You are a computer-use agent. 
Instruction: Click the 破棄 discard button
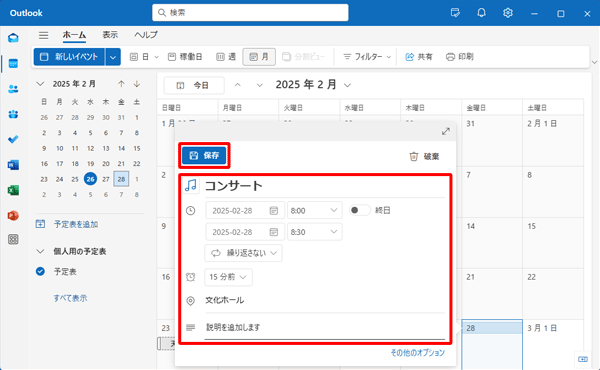[x=424, y=156]
